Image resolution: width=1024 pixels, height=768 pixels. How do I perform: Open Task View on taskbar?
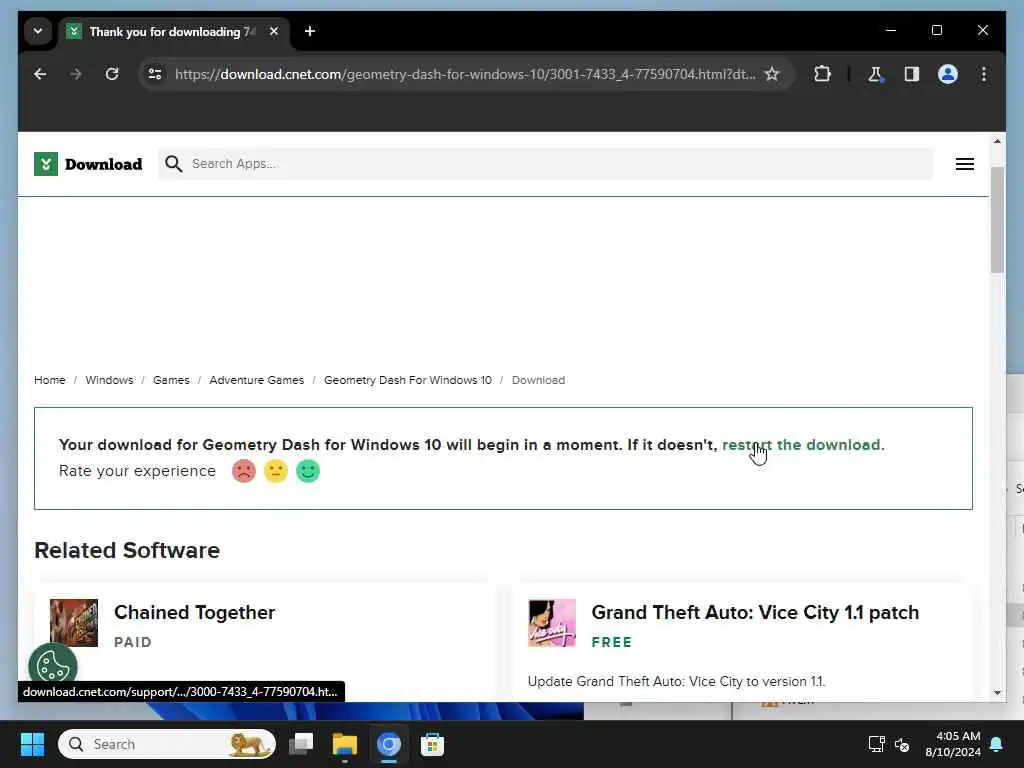point(301,744)
